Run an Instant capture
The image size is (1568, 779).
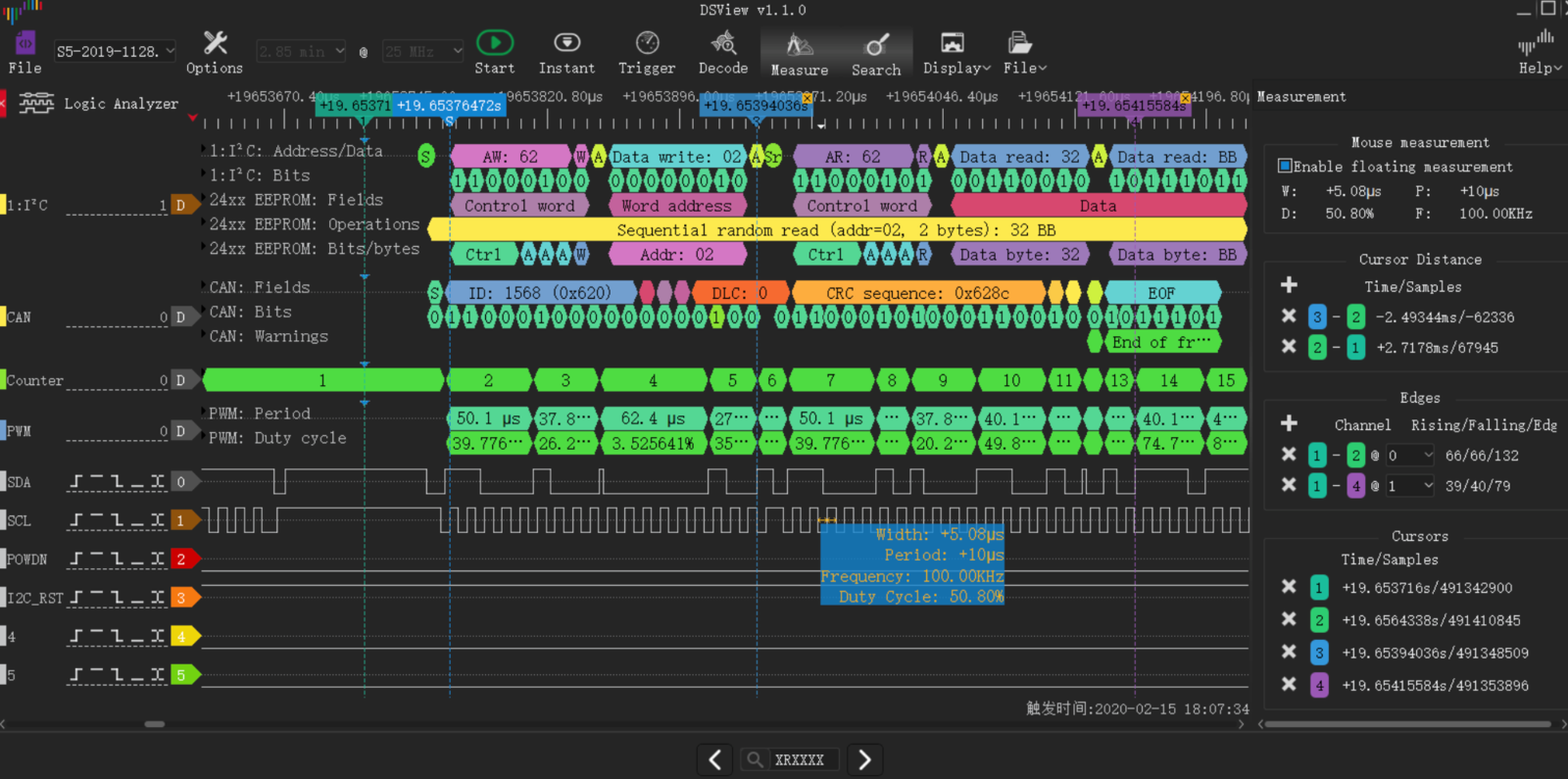tap(566, 52)
